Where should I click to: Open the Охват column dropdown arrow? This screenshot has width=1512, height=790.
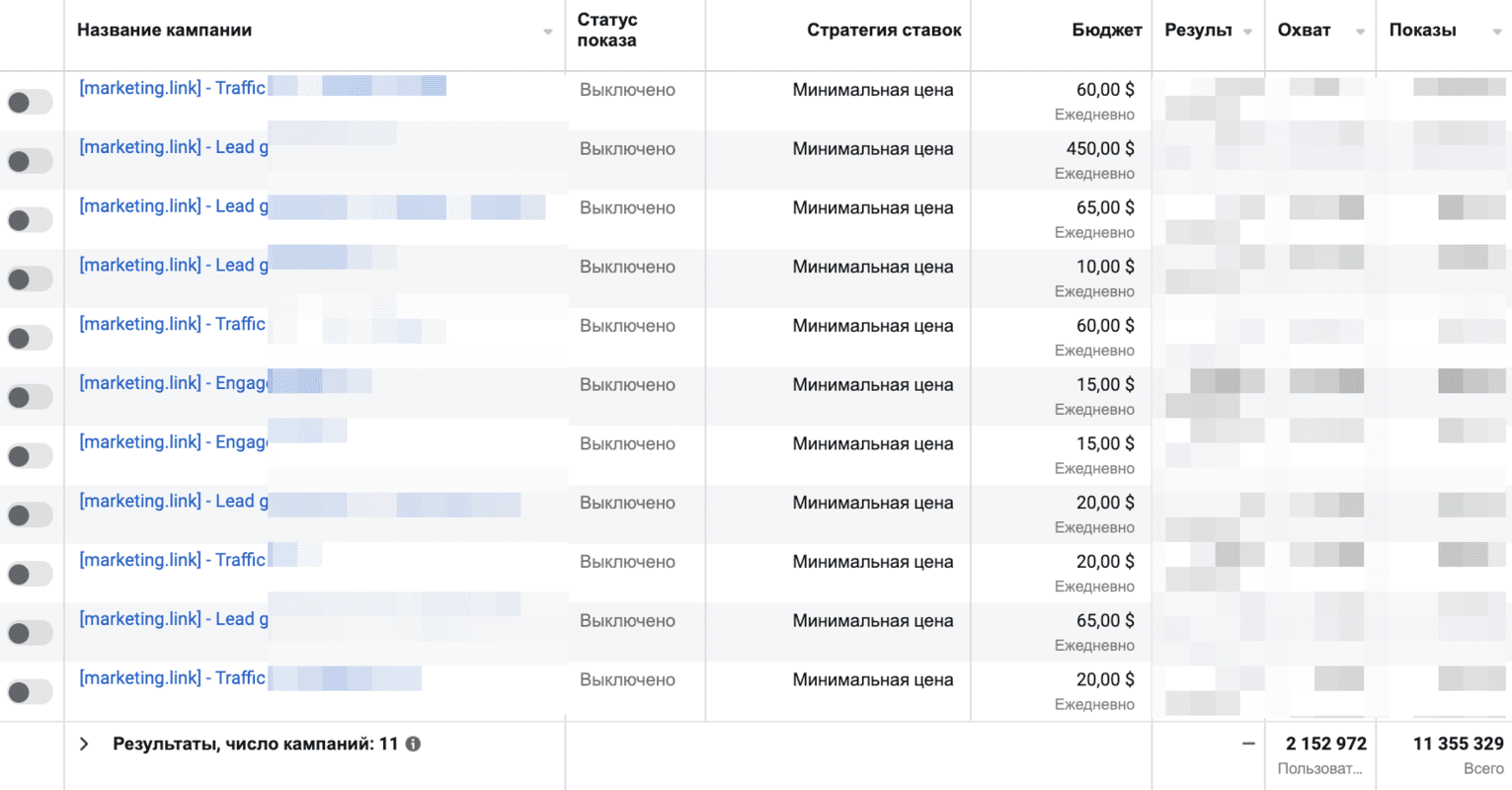click(x=1360, y=32)
